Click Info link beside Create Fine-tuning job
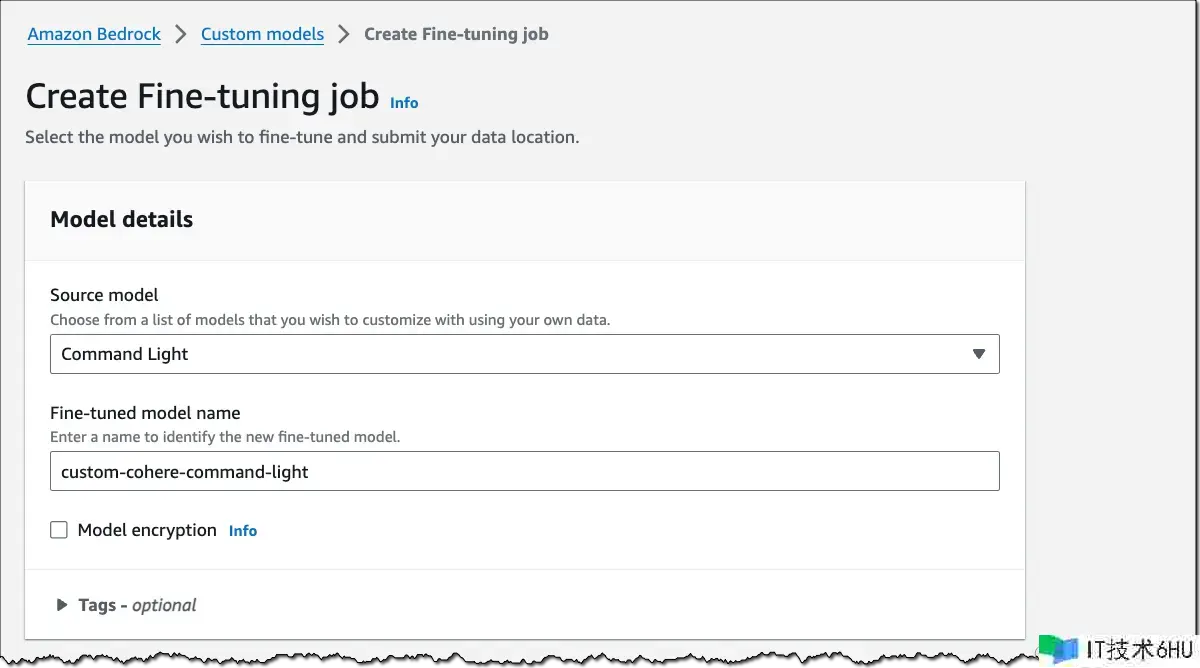Screen dimensions: 1200x668 coord(404,103)
